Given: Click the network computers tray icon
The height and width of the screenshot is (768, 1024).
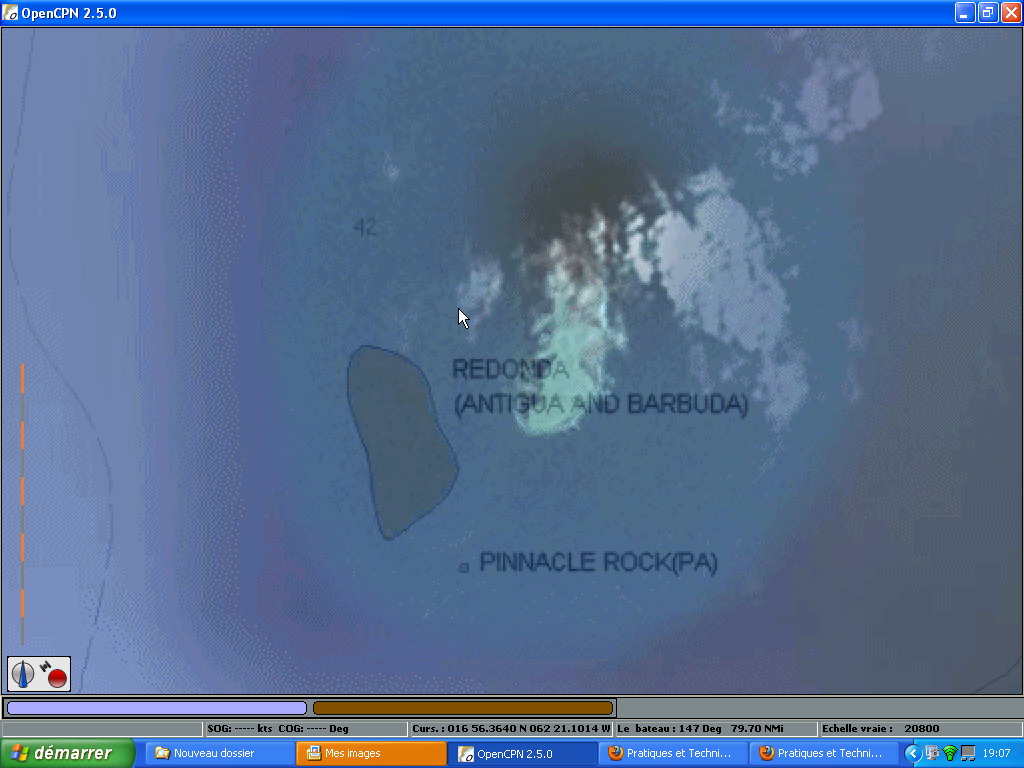Looking at the screenshot, I should (x=932, y=753).
